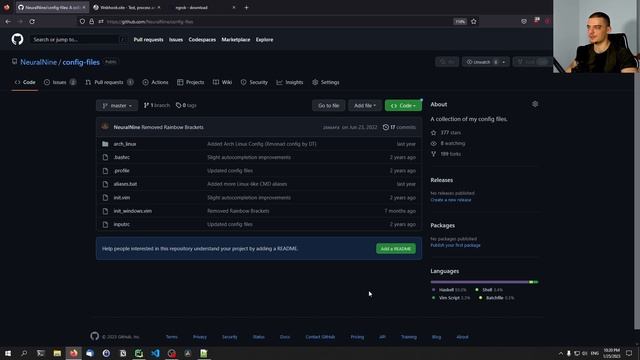The width and height of the screenshot is (640, 360).
Task: Switch to the Actions tab
Action: (155, 82)
